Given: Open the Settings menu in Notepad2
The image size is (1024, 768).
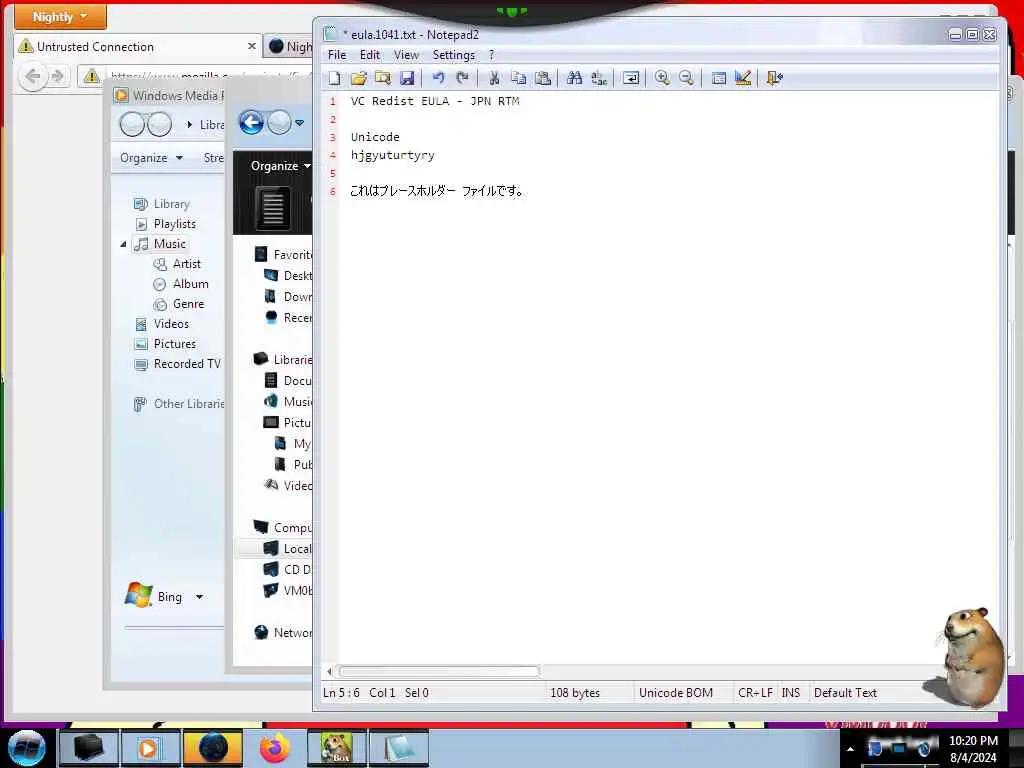Looking at the screenshot, I should pos(454,55).
